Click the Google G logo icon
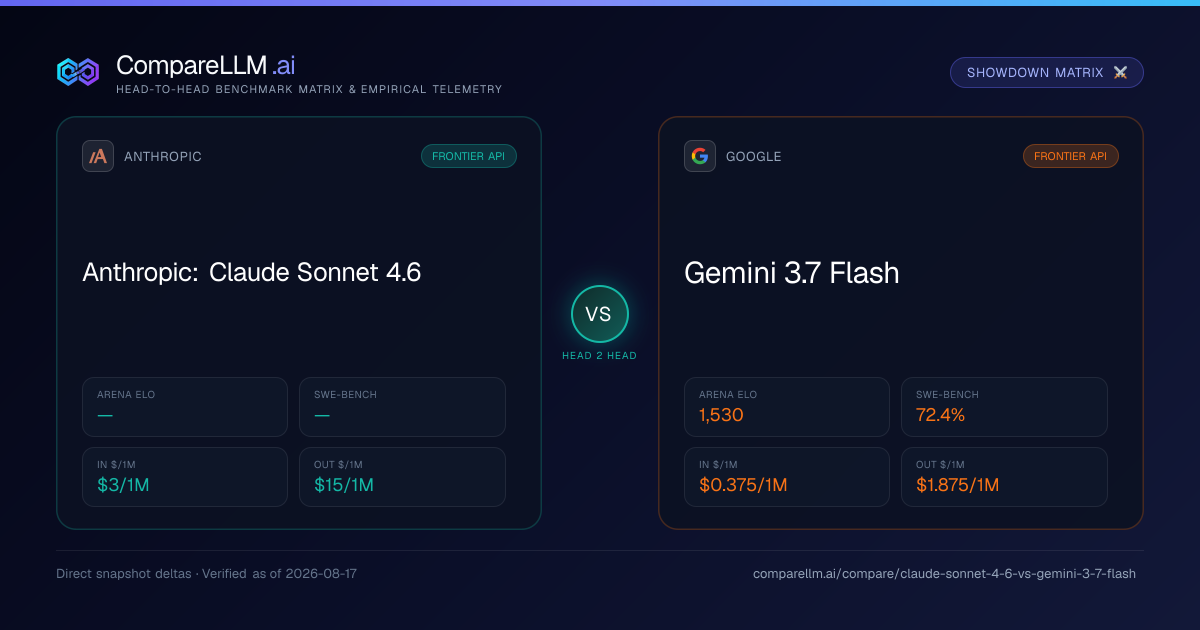This screenshot has height=630, width=1200. (x=700, y=156)
